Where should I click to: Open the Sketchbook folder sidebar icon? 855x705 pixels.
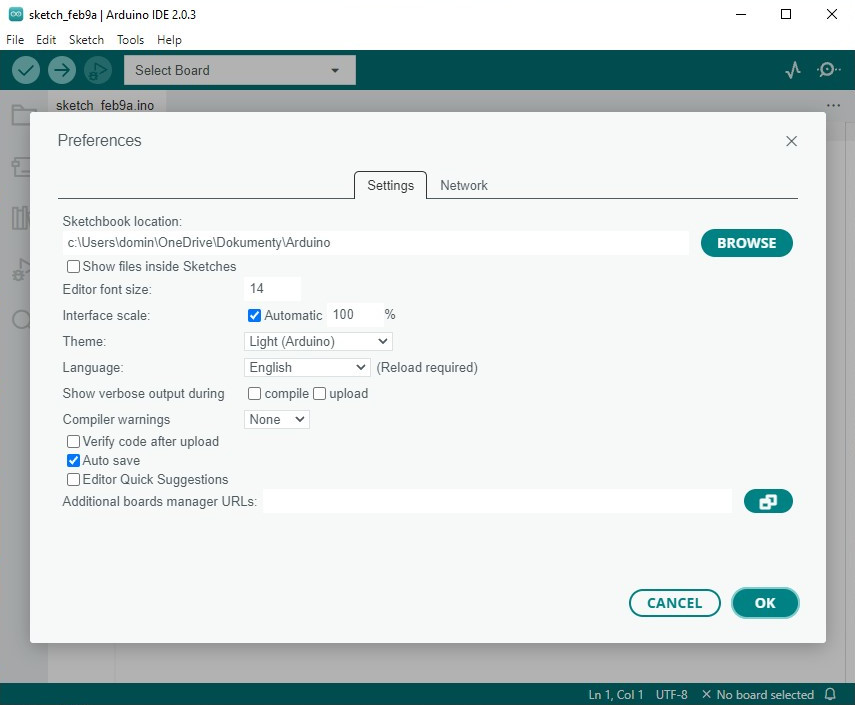click(x=23, y=115)
